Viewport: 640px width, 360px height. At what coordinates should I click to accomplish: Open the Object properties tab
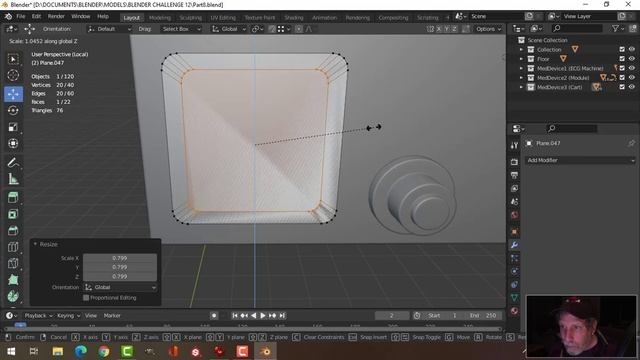click(x=514, y=232)
